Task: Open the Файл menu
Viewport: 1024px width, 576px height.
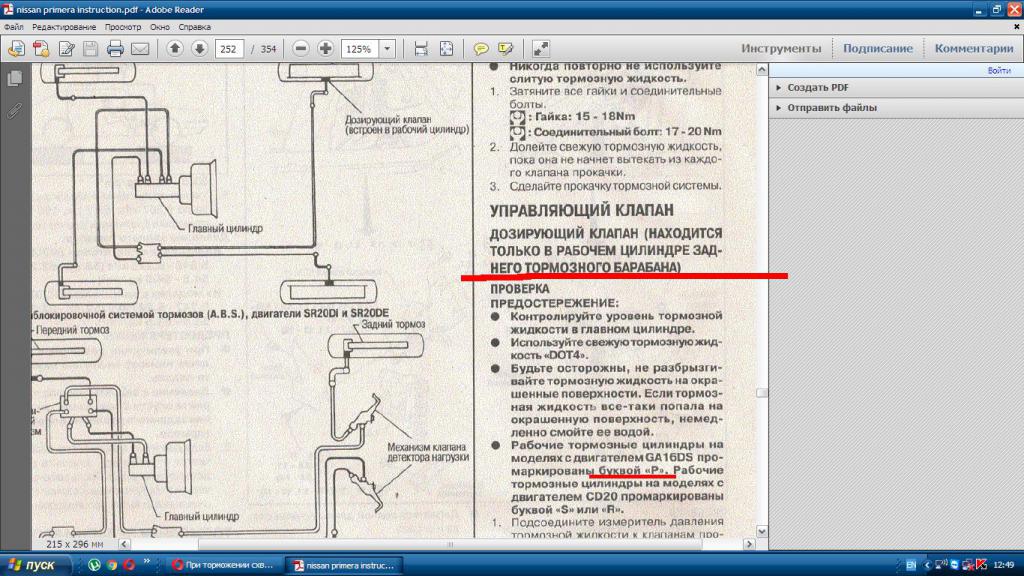Action: tap(14, 27)
